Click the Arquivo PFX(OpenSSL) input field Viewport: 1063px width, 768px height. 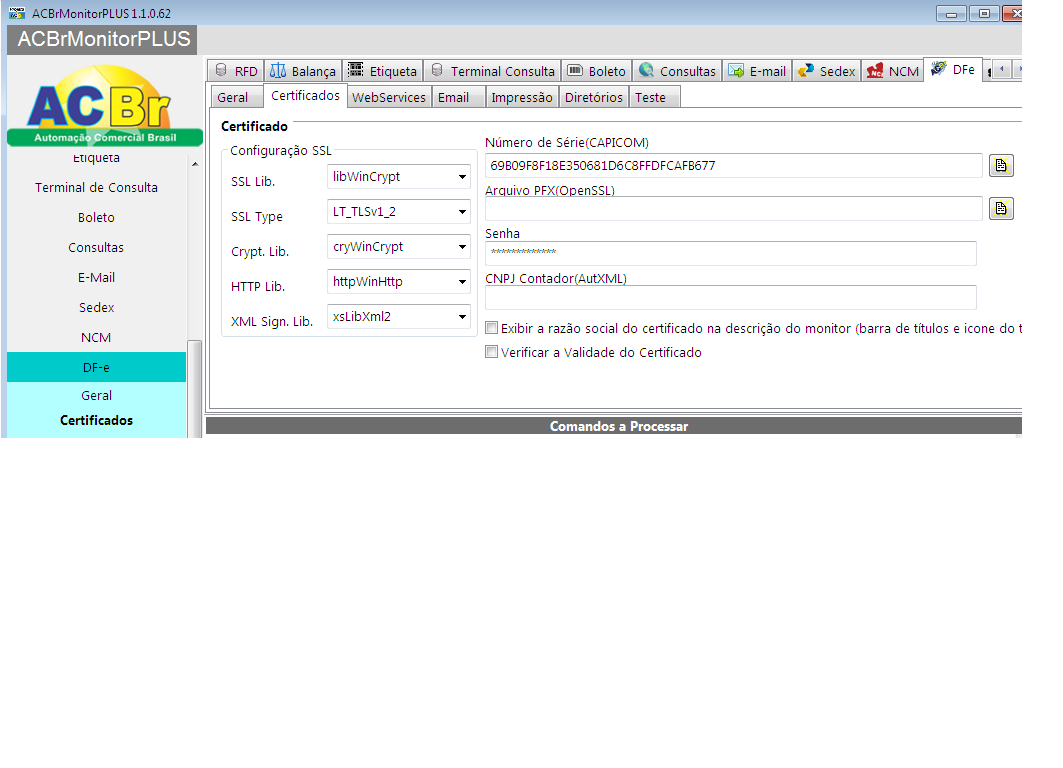(734, 209)
